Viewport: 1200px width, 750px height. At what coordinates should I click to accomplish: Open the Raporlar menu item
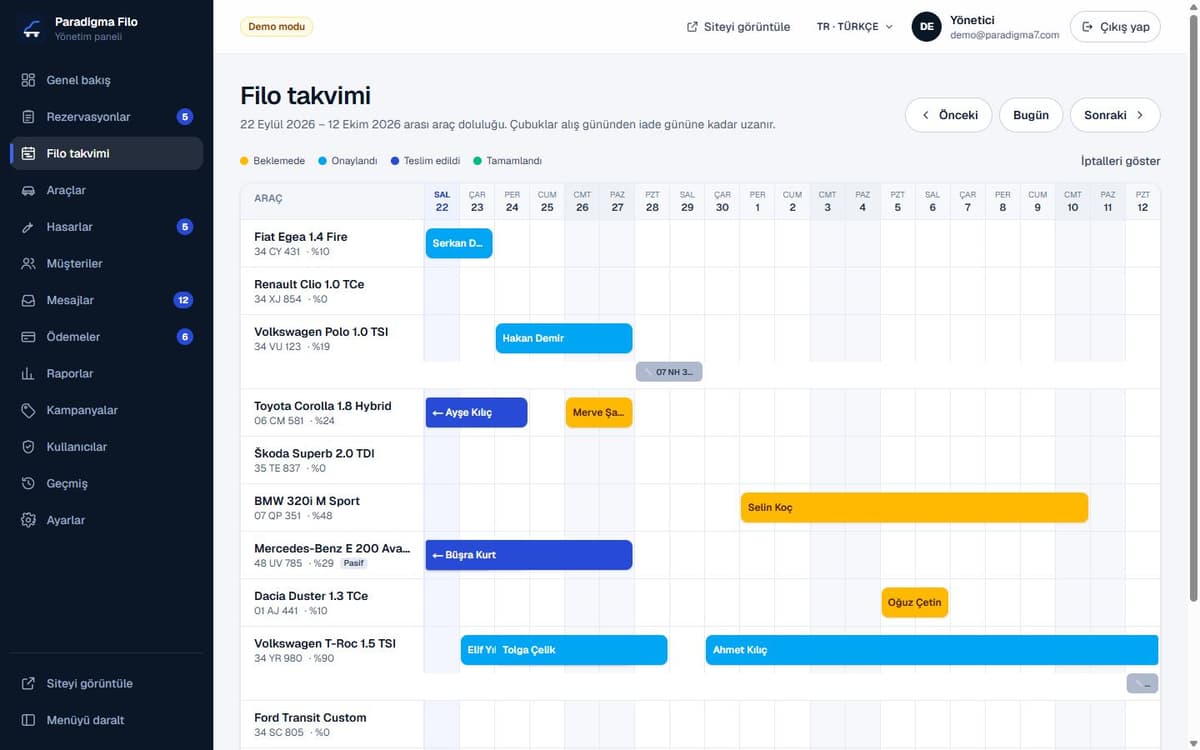[106, 374]
